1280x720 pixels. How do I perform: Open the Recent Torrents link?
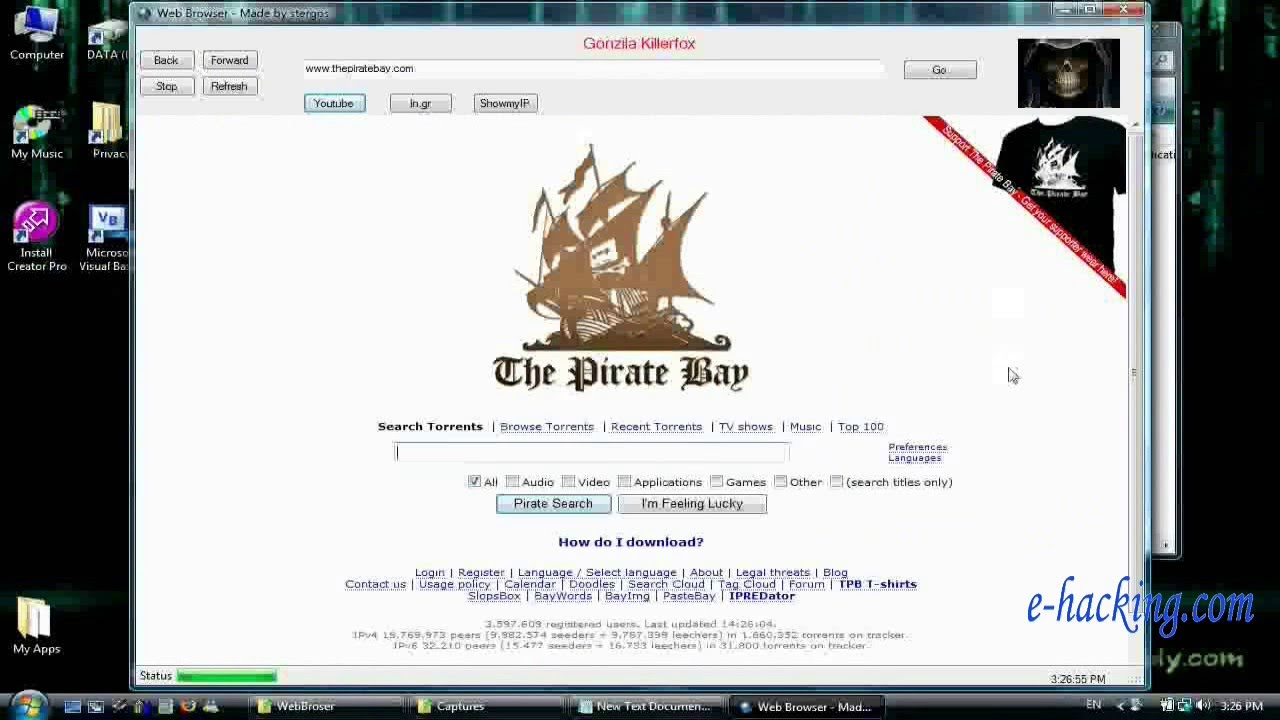656,427
